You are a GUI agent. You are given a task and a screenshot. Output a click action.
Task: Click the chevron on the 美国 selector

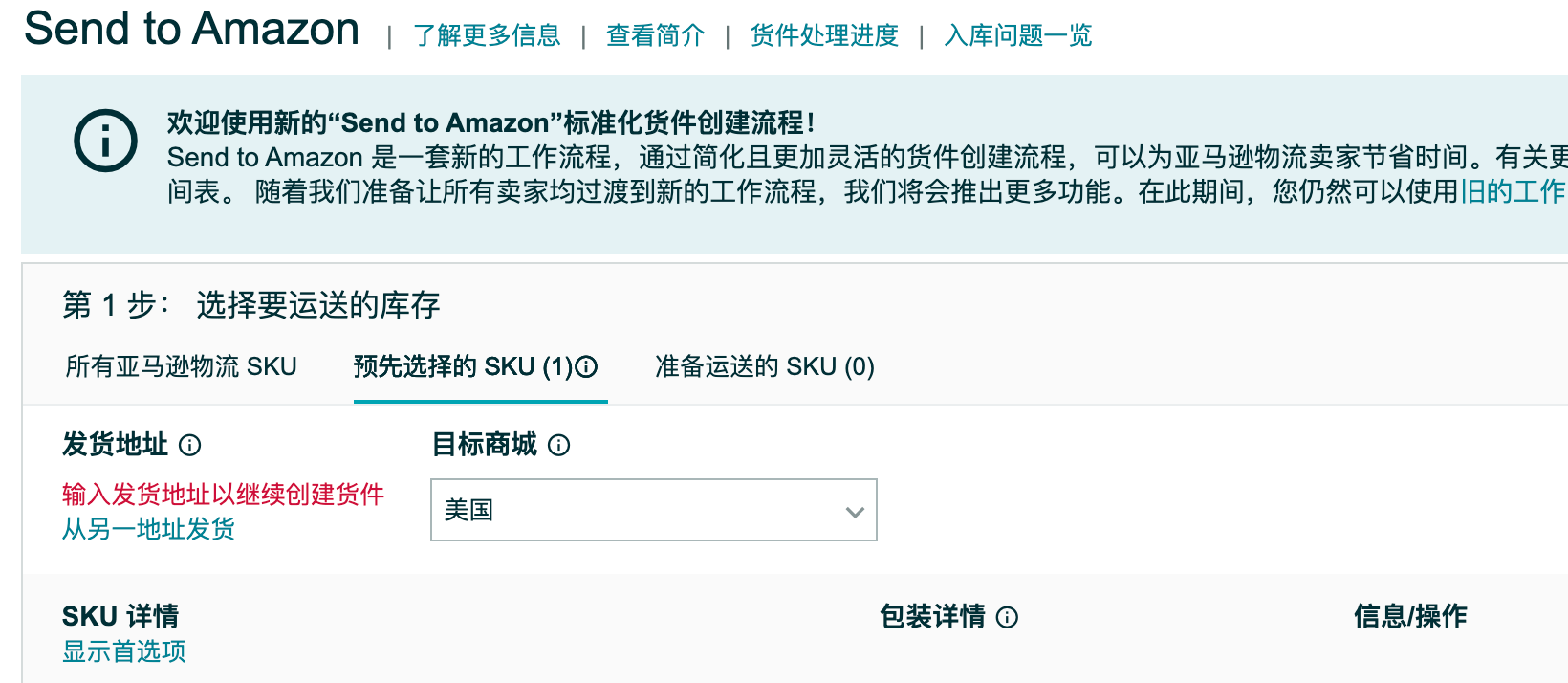[854, 513]
